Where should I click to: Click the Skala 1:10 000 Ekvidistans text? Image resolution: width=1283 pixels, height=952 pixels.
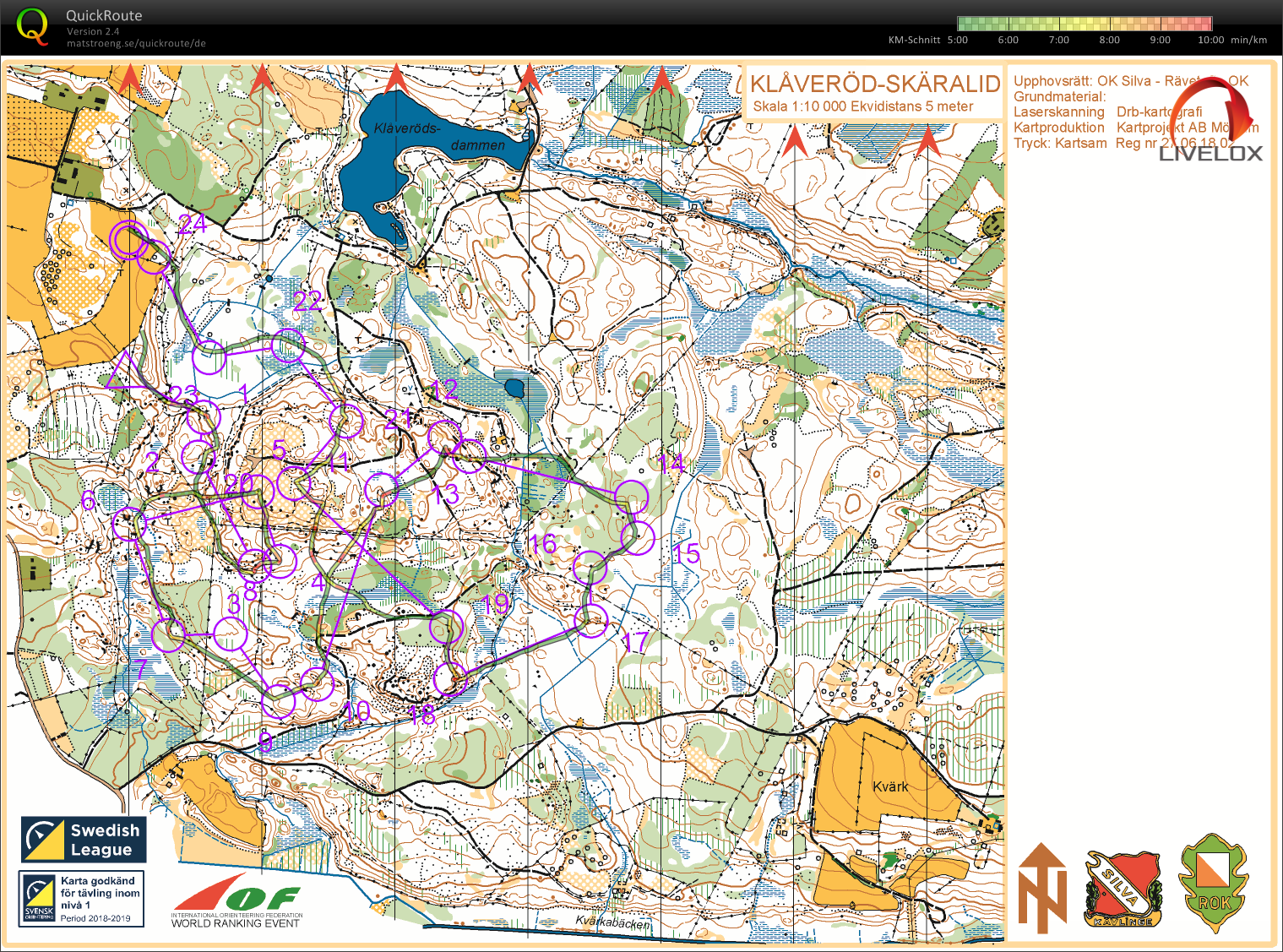[x=863, y=106]
